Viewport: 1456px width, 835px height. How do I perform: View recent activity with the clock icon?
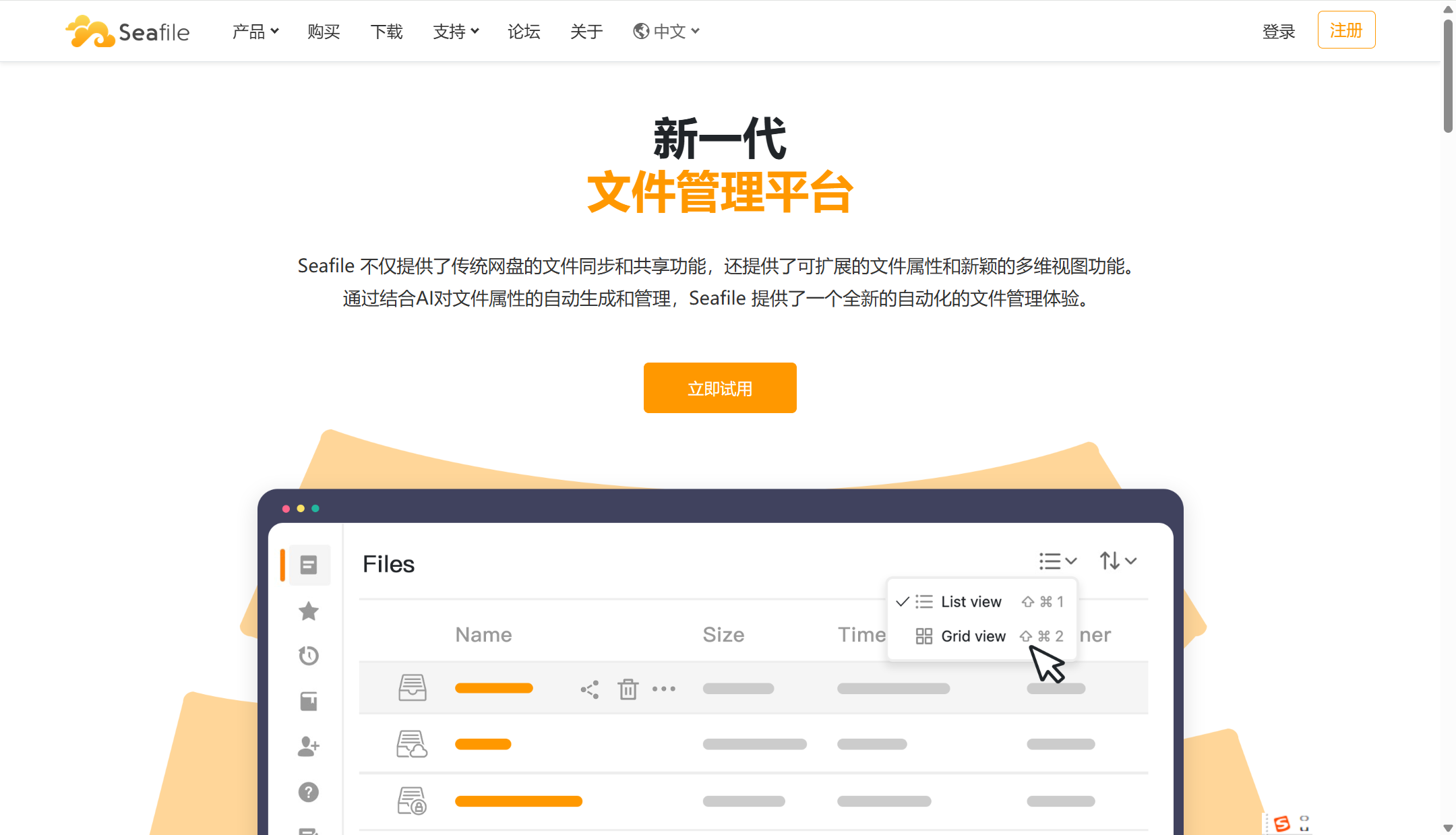tap(308, 655)
